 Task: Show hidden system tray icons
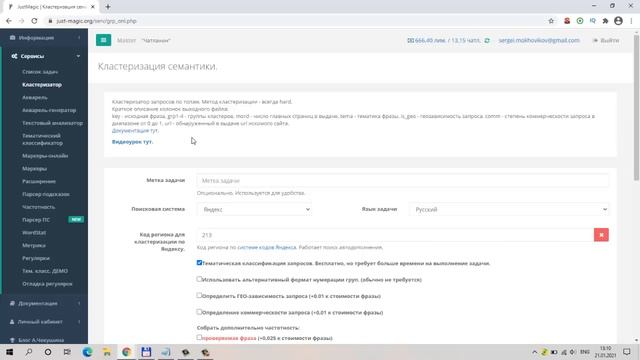pyautogui.click(x=534, y=352)
